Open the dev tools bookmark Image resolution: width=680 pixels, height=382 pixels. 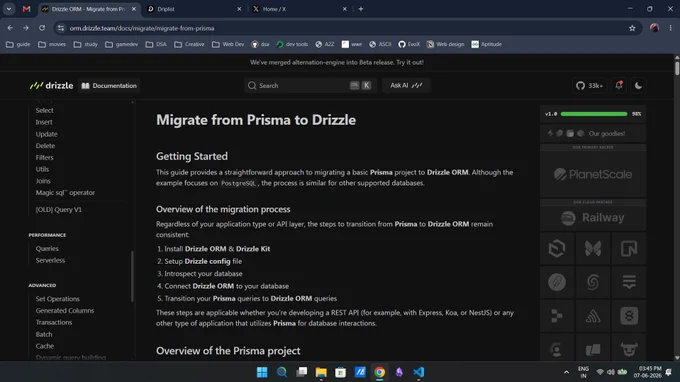[x=292, y=44]
